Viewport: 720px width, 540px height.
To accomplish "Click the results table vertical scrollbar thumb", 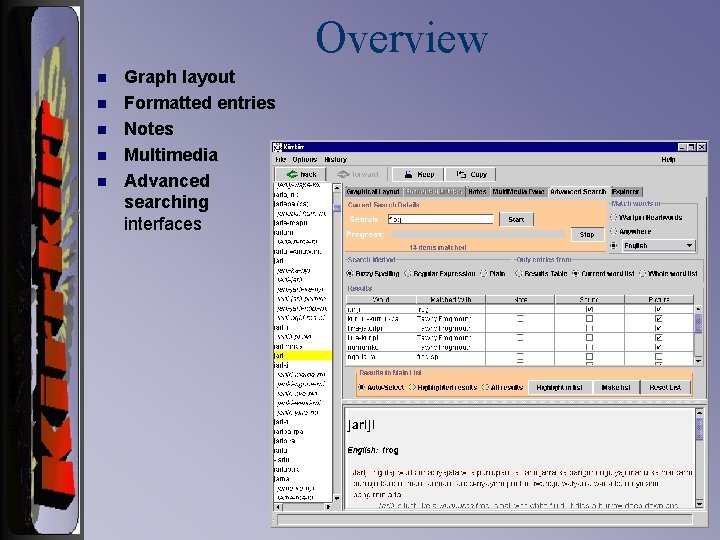I will coord(698,323).
